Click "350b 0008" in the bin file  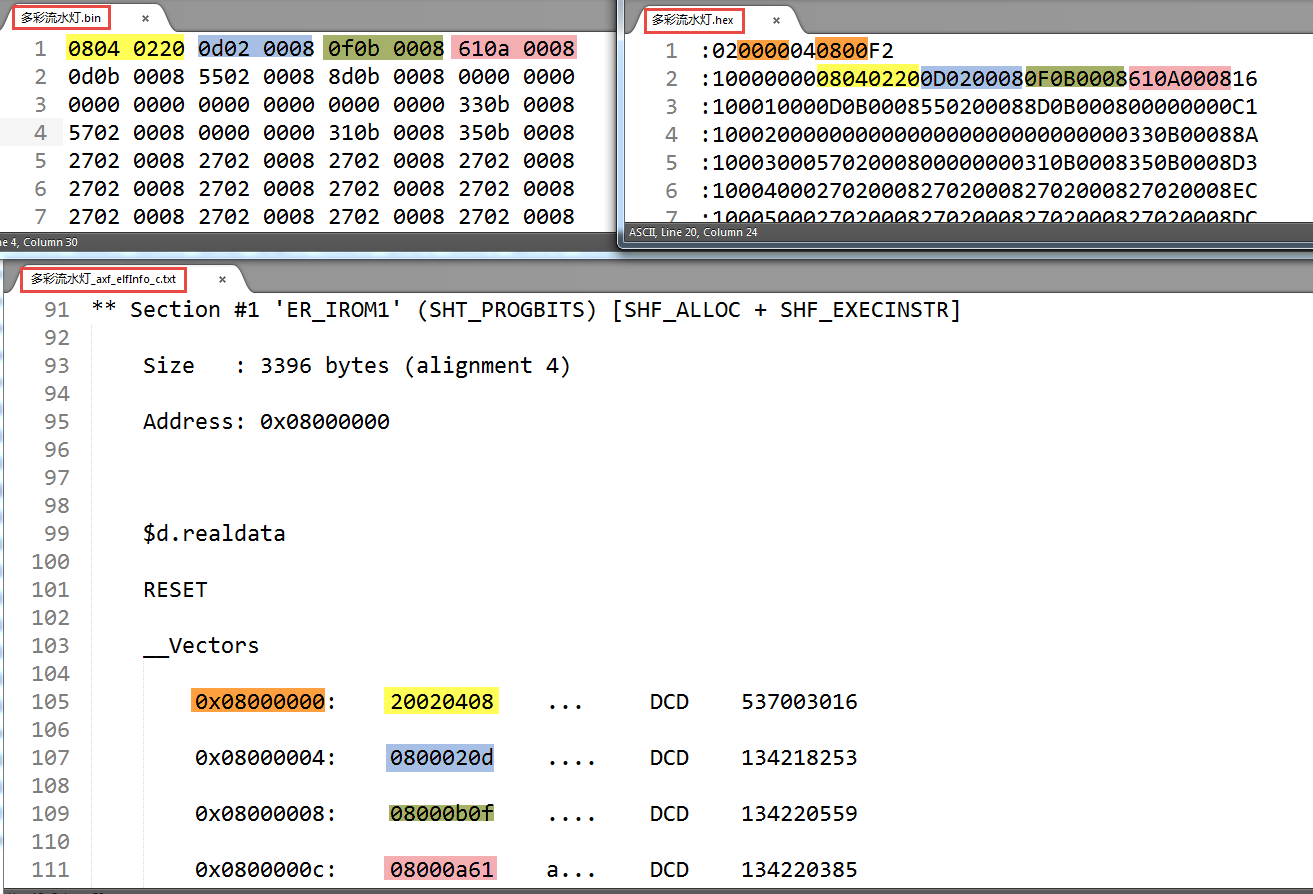(x=516, y=132)
